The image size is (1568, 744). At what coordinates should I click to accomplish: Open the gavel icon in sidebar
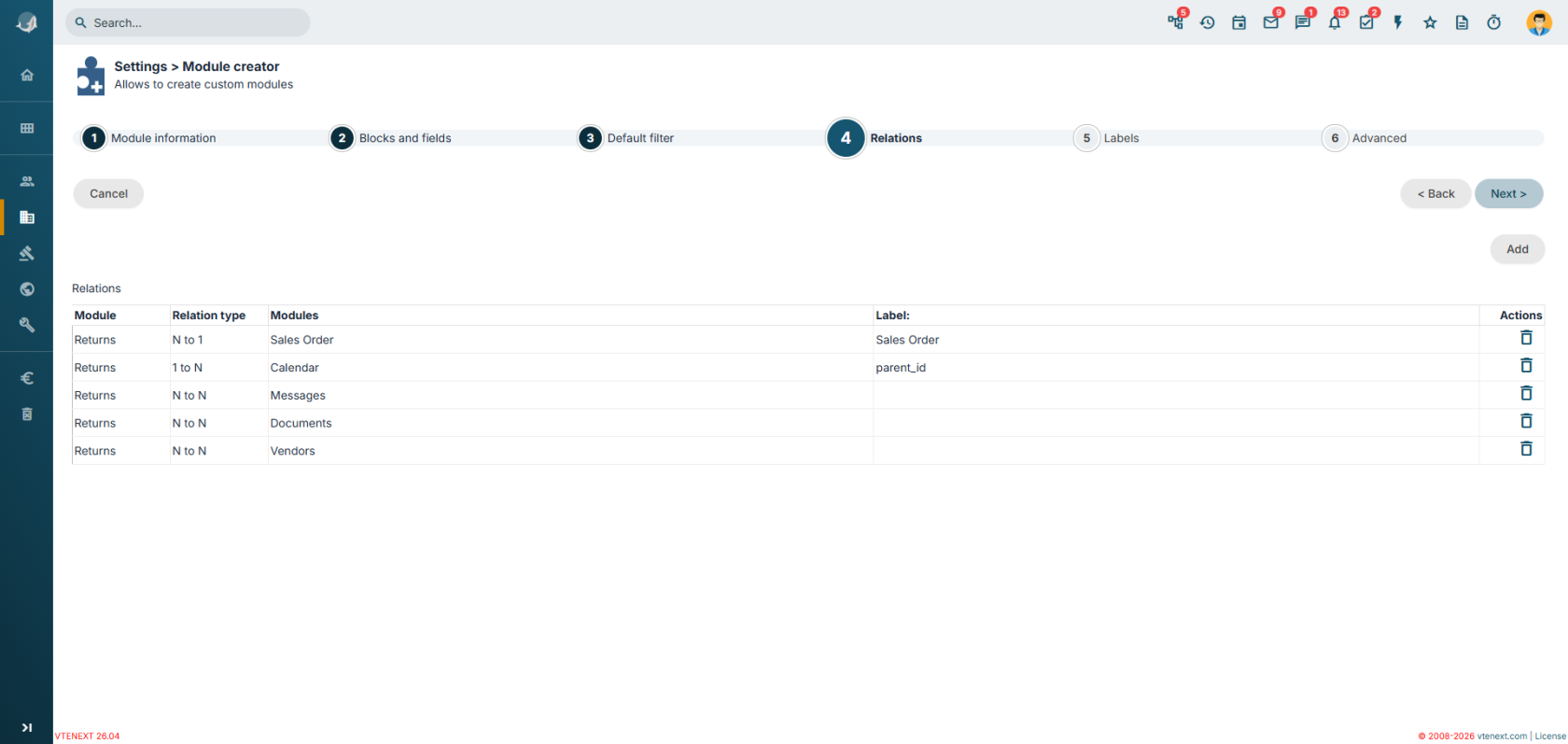(x=27, y=253)
